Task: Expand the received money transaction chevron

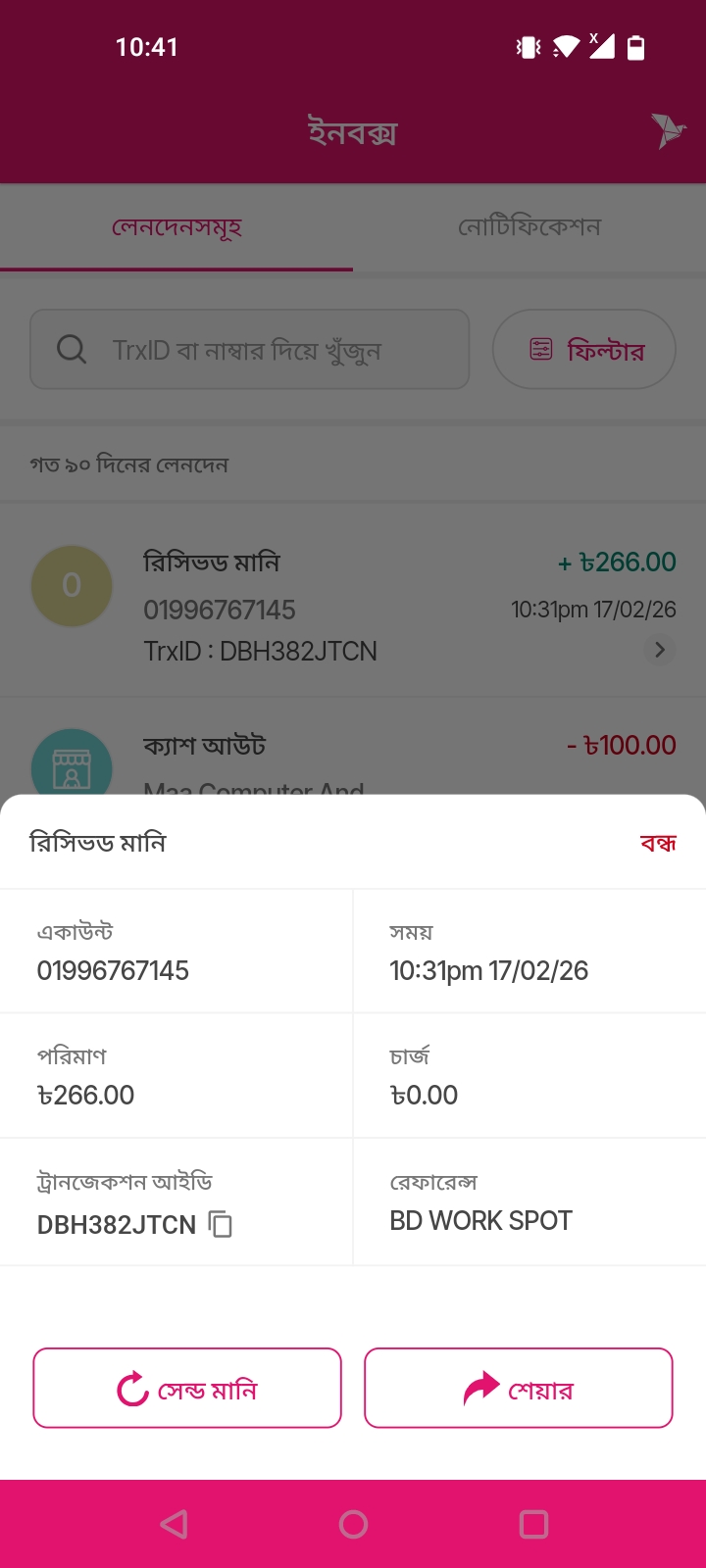Action: point(660,650)
